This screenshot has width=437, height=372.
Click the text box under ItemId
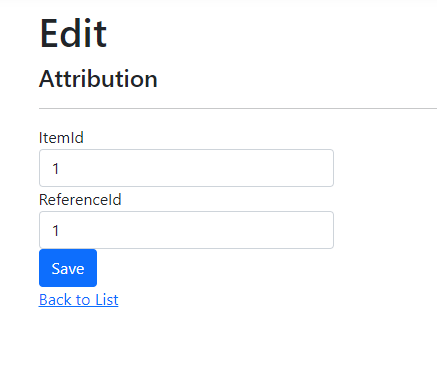pyautogui.click(x=186, y=168)
